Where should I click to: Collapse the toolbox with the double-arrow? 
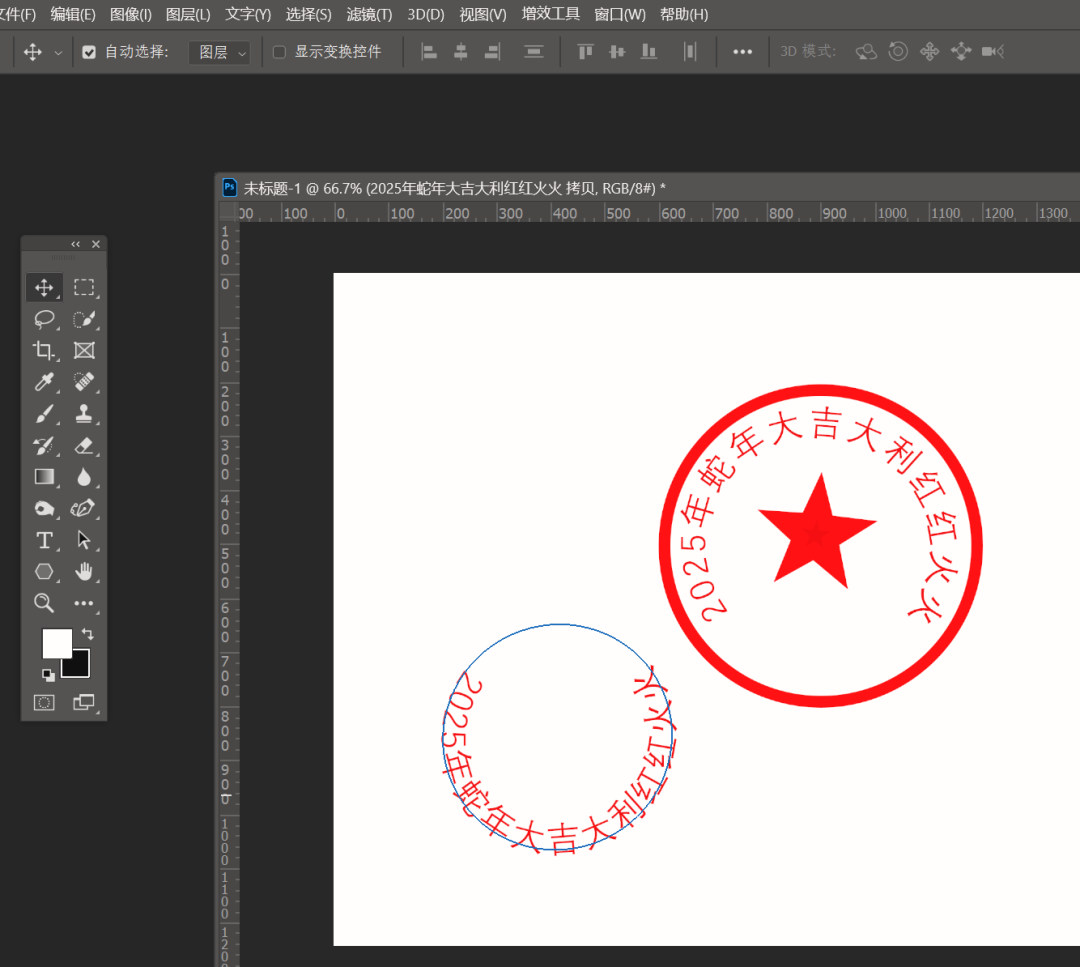pos(76,244)
